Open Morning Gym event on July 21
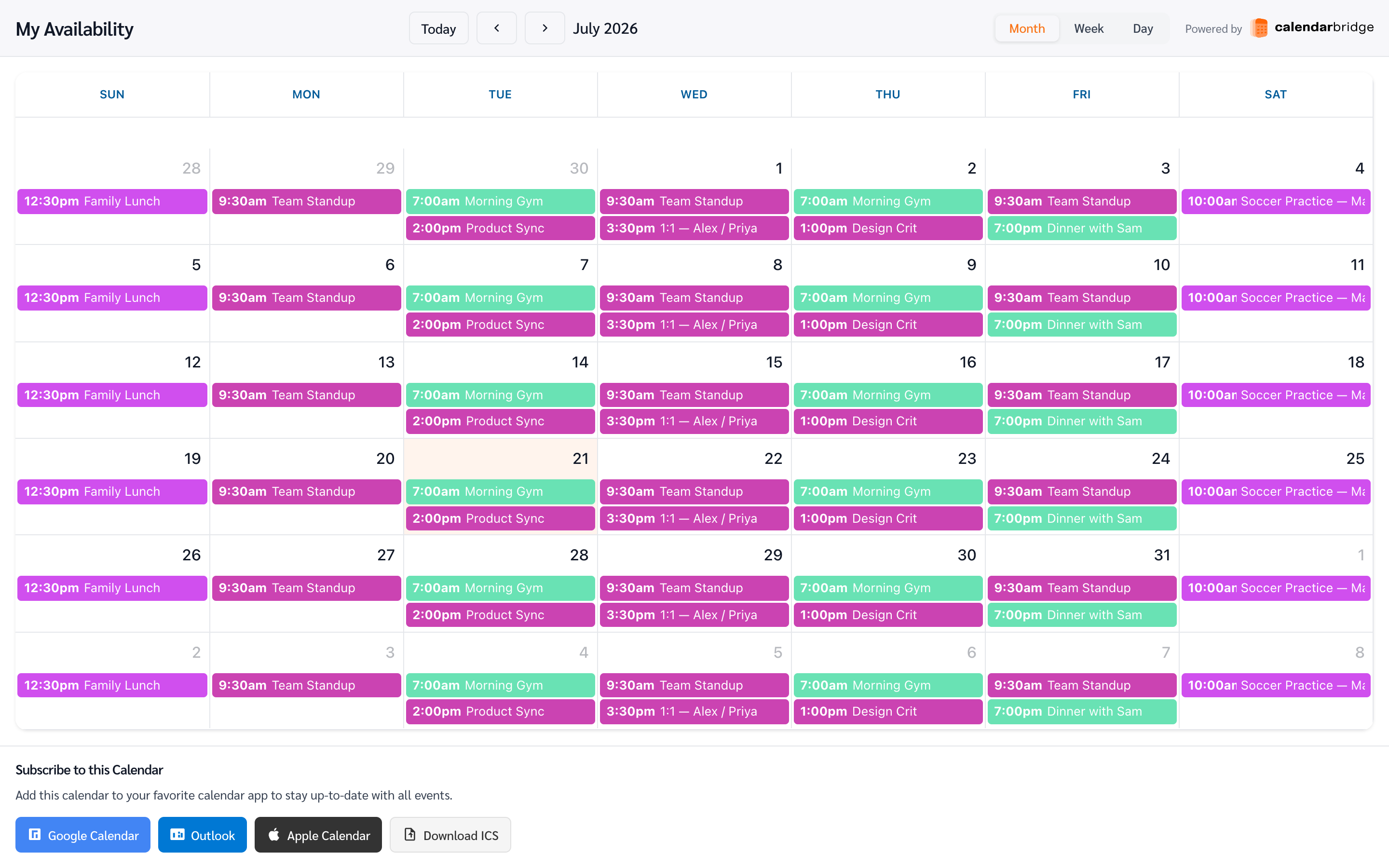This screenshot has width=1389, height=868. coord(500,492)
